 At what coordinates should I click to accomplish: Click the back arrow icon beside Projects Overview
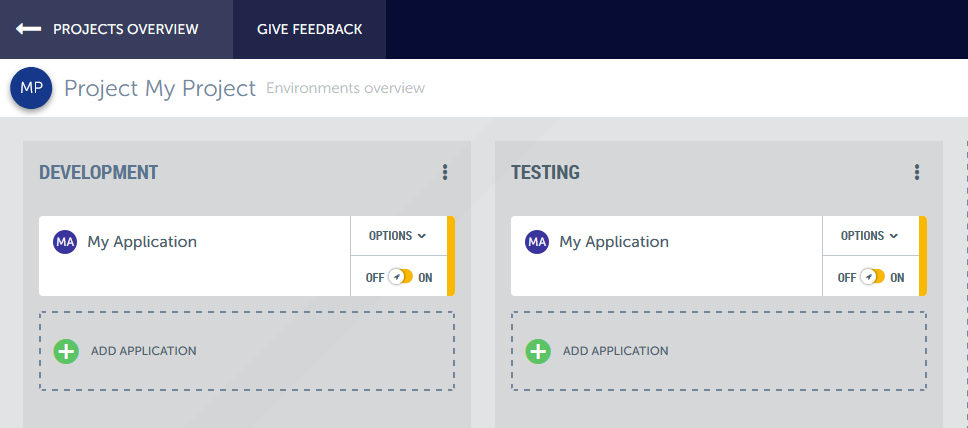pos(28,29)
